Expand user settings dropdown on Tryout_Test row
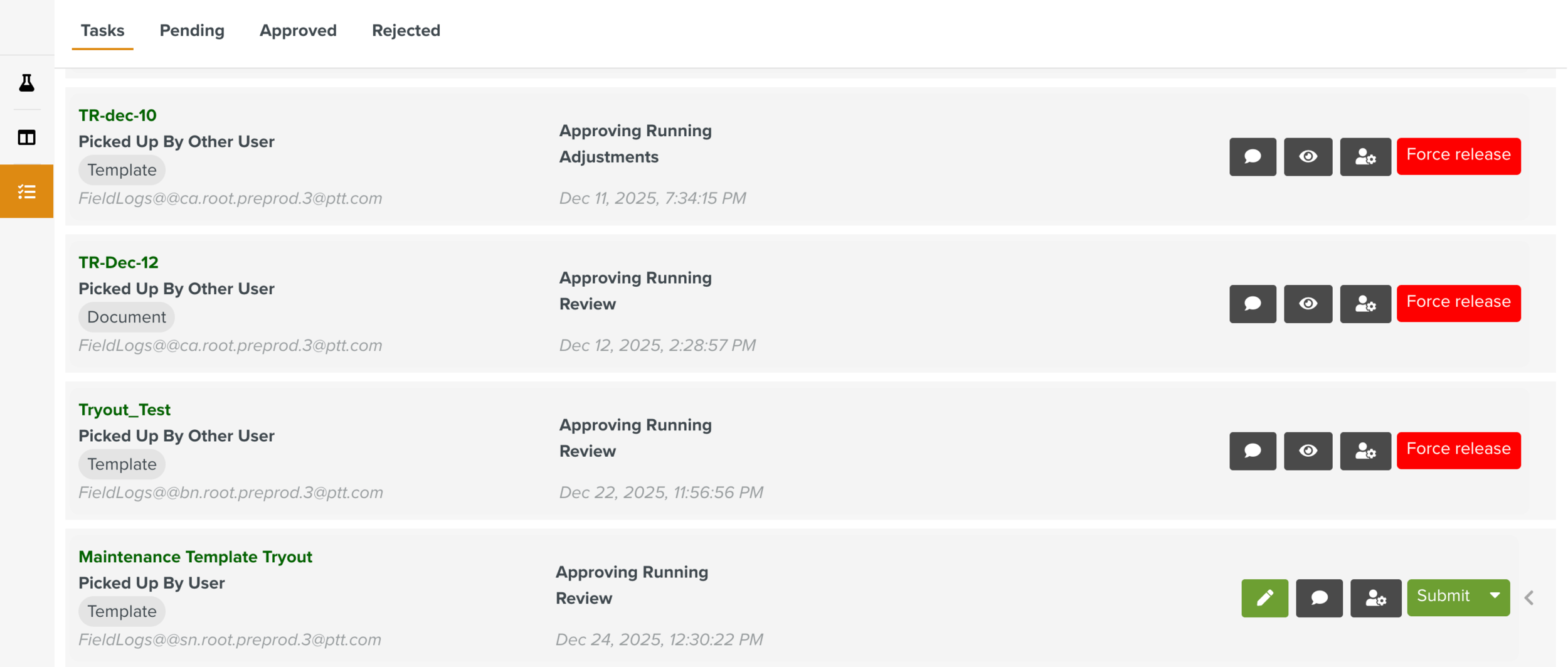This screenshot has height=667, width=1568. [x=1365, y=450]
